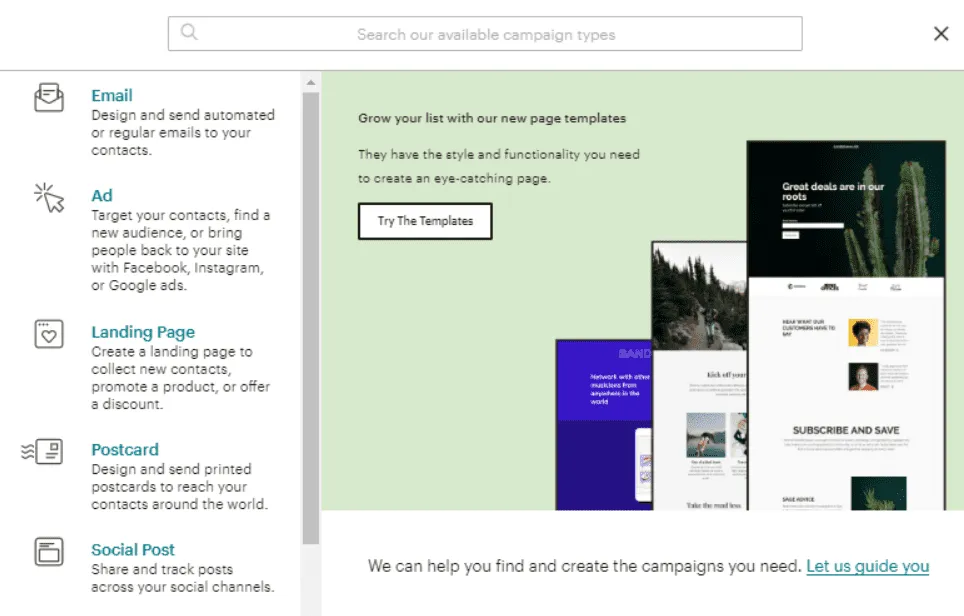Click the Email envelope icon
Image resolution: width=964 pixels, height=616 pixels.
(x=49, y=98)
